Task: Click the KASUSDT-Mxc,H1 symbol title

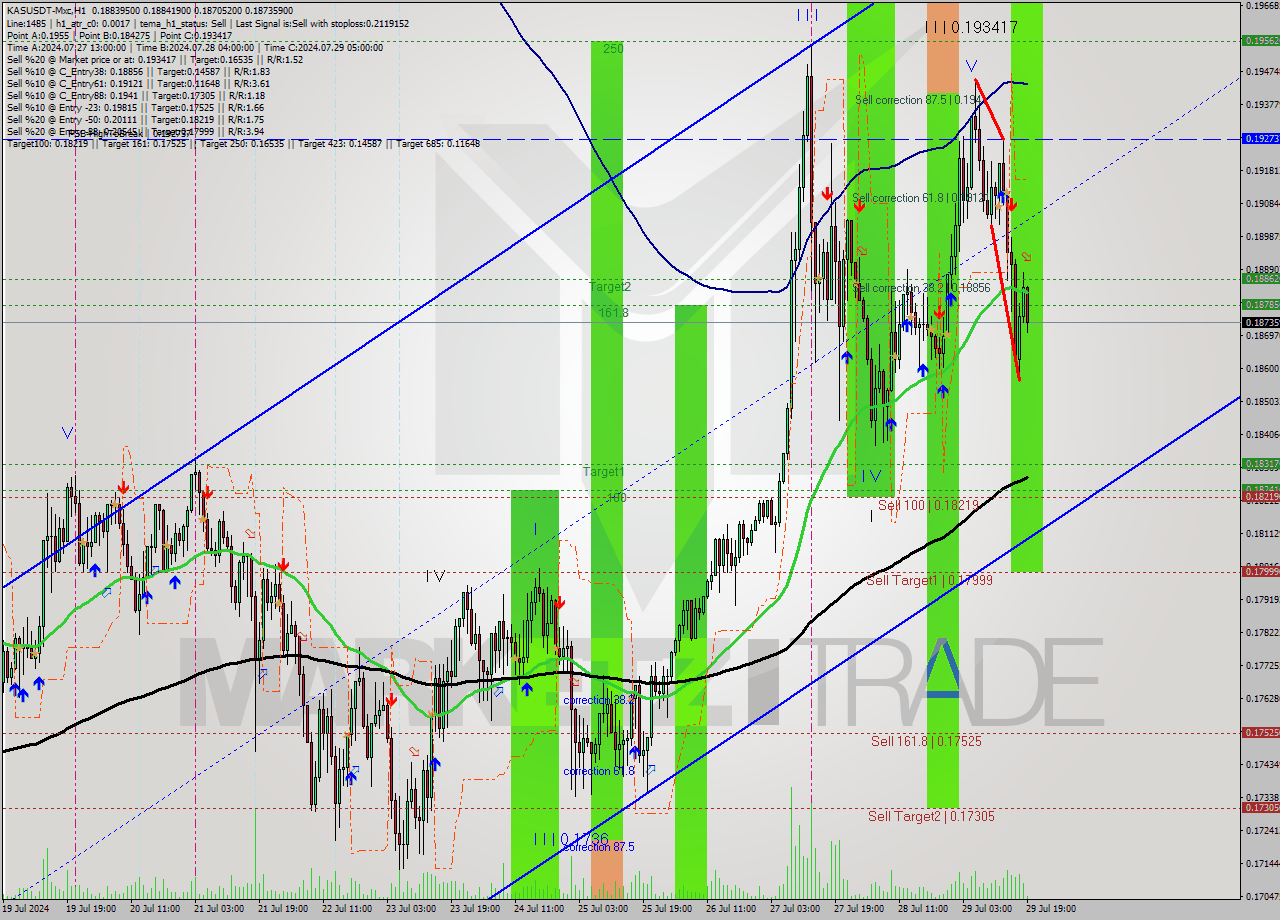Action: [45, 10]
